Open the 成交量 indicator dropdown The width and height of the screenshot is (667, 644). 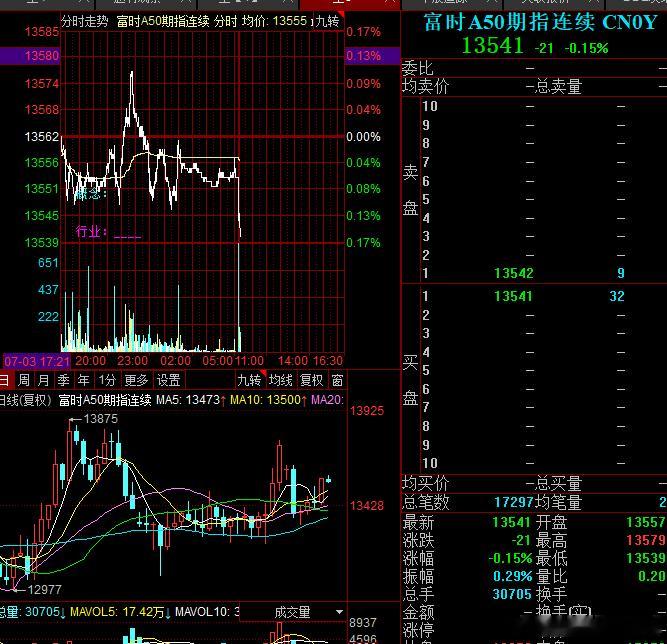click(x=293, y=613)
